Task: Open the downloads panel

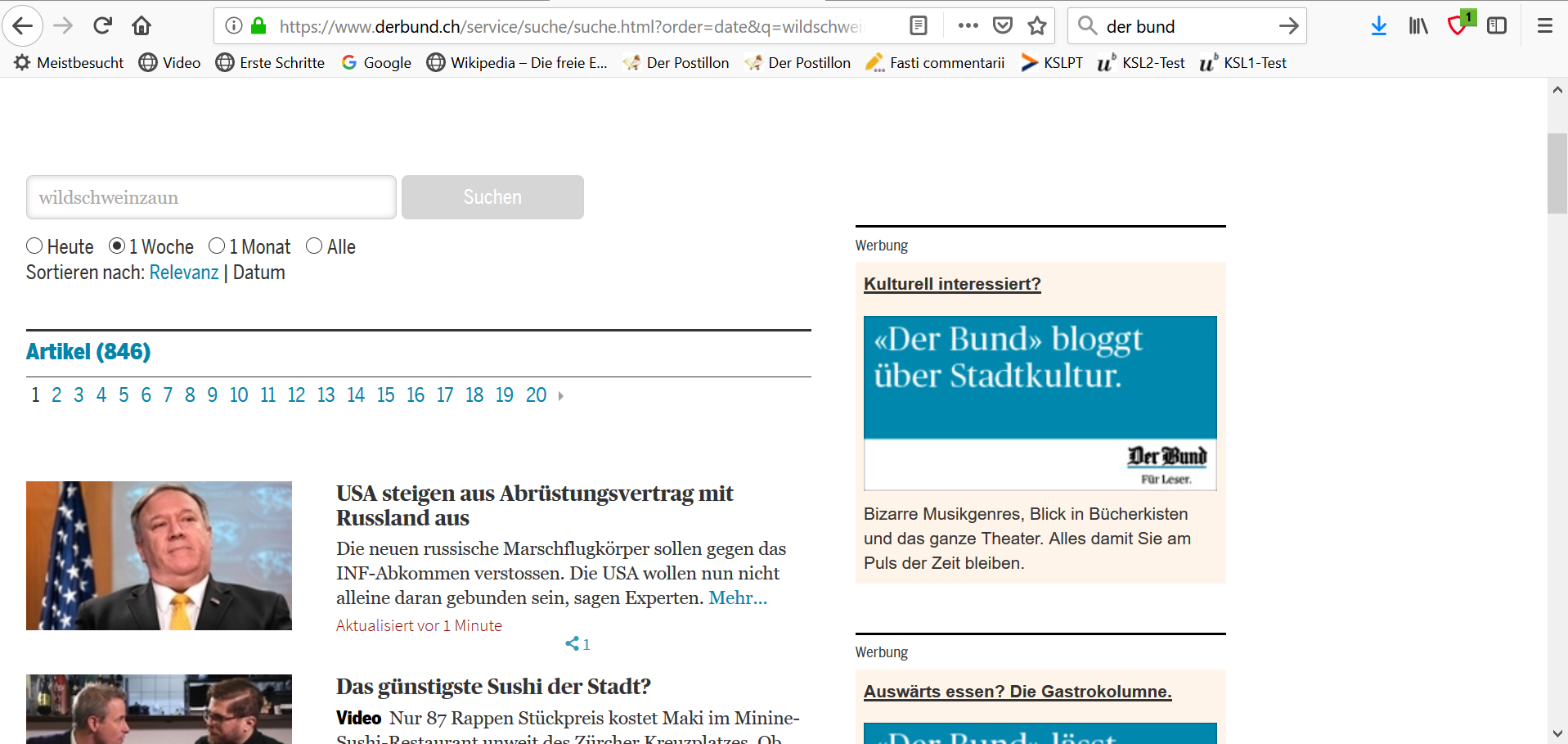Action: click(x=1379, y=26)
